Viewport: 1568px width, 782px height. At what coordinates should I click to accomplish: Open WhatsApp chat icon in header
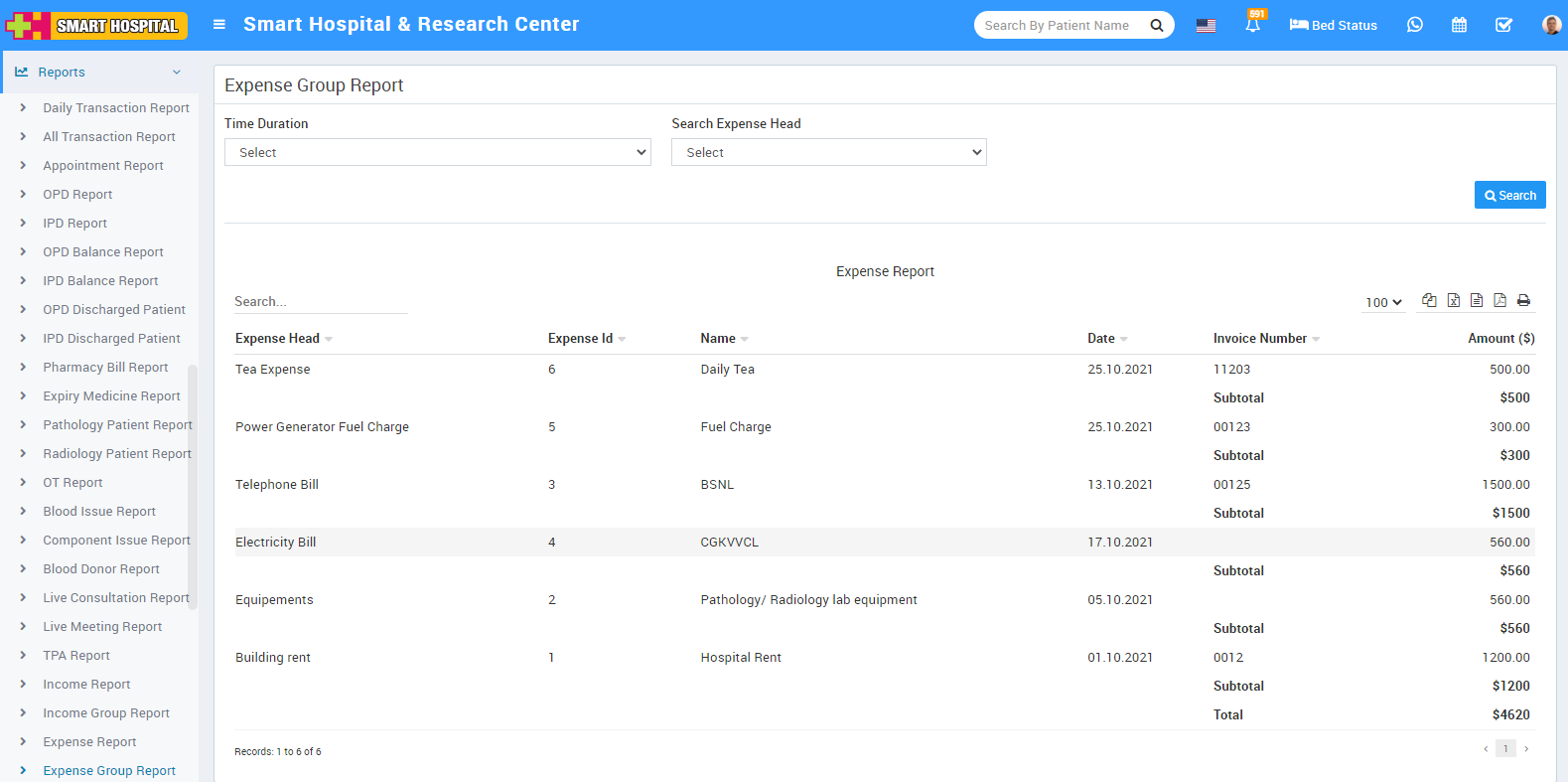point(1414,25)
